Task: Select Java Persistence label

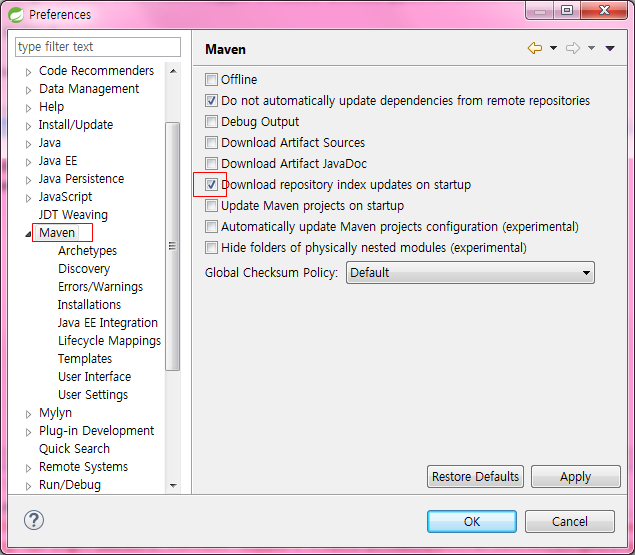Action: click(x=81, y=179)
